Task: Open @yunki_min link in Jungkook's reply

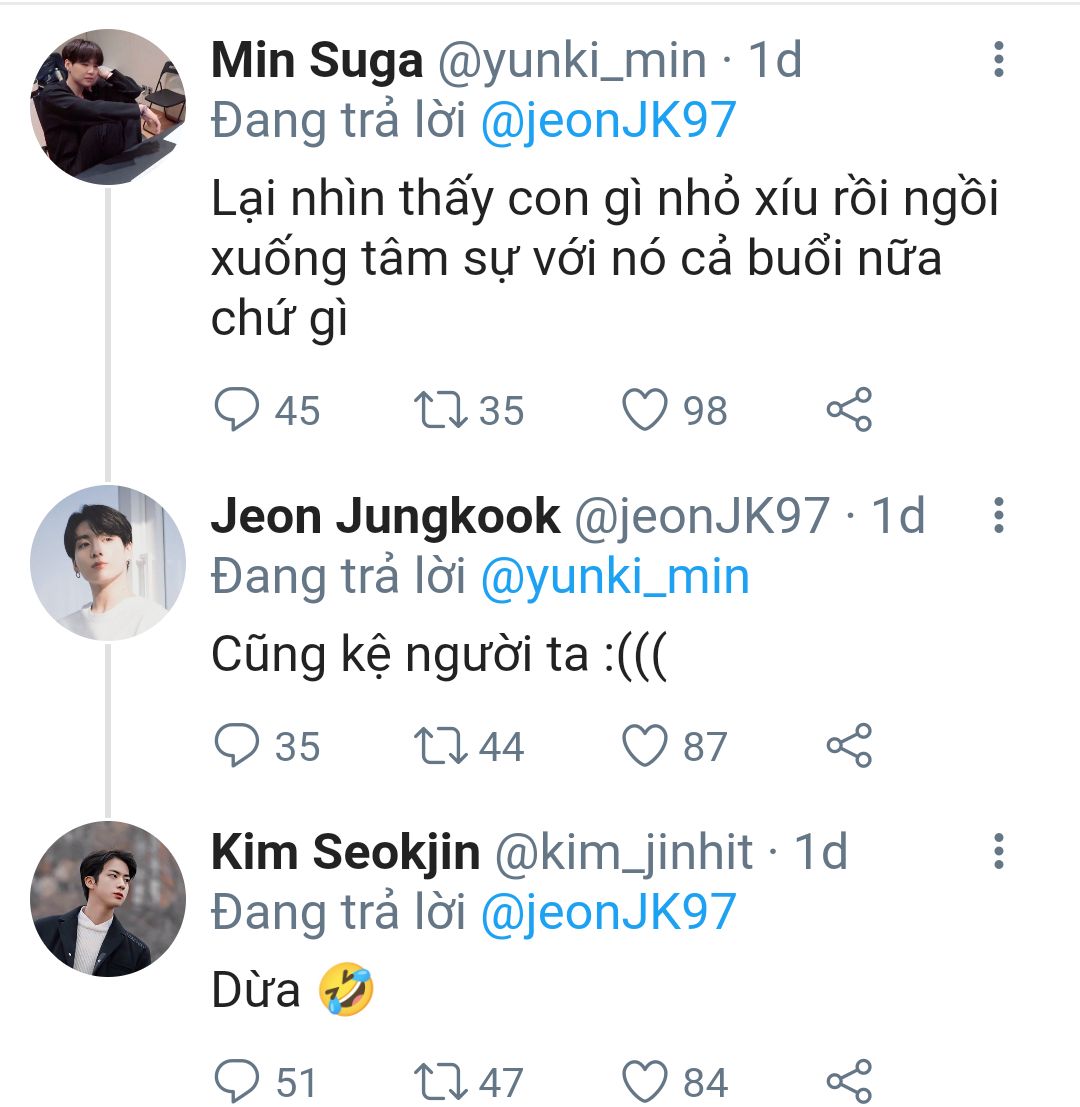Action: pos(614,578)
